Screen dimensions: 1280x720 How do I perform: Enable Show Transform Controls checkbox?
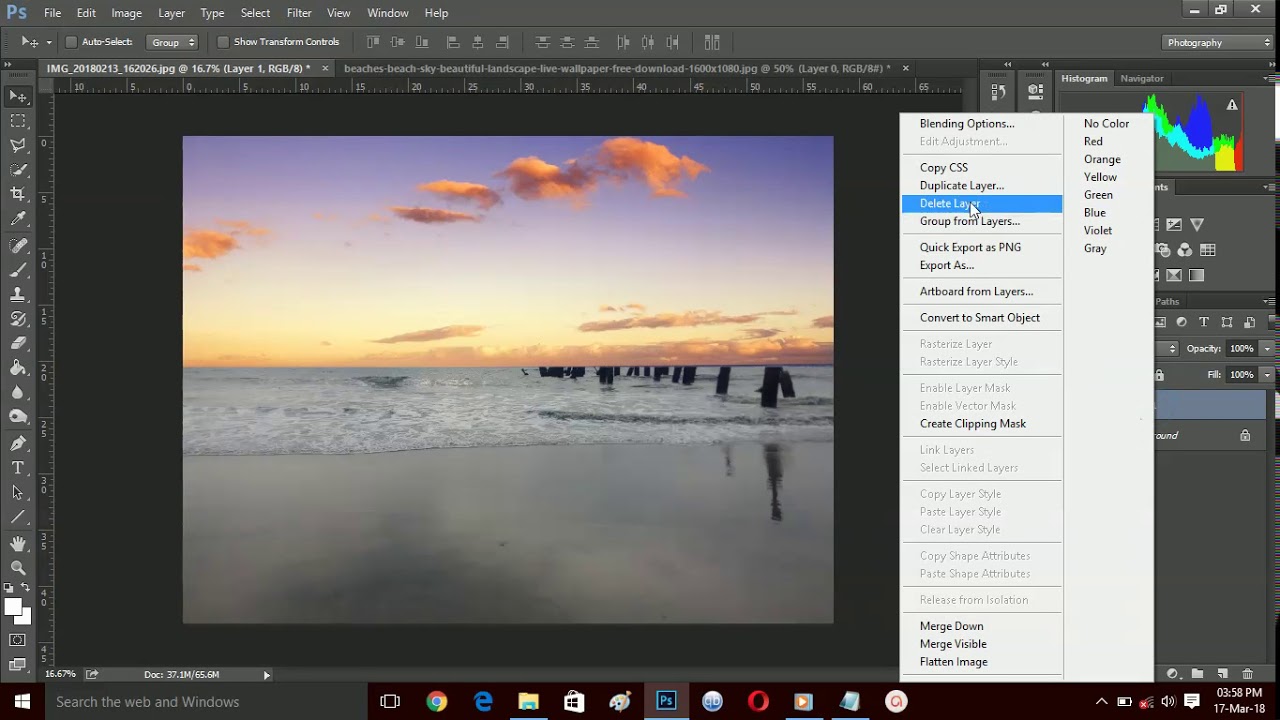[x=223, y=42]
